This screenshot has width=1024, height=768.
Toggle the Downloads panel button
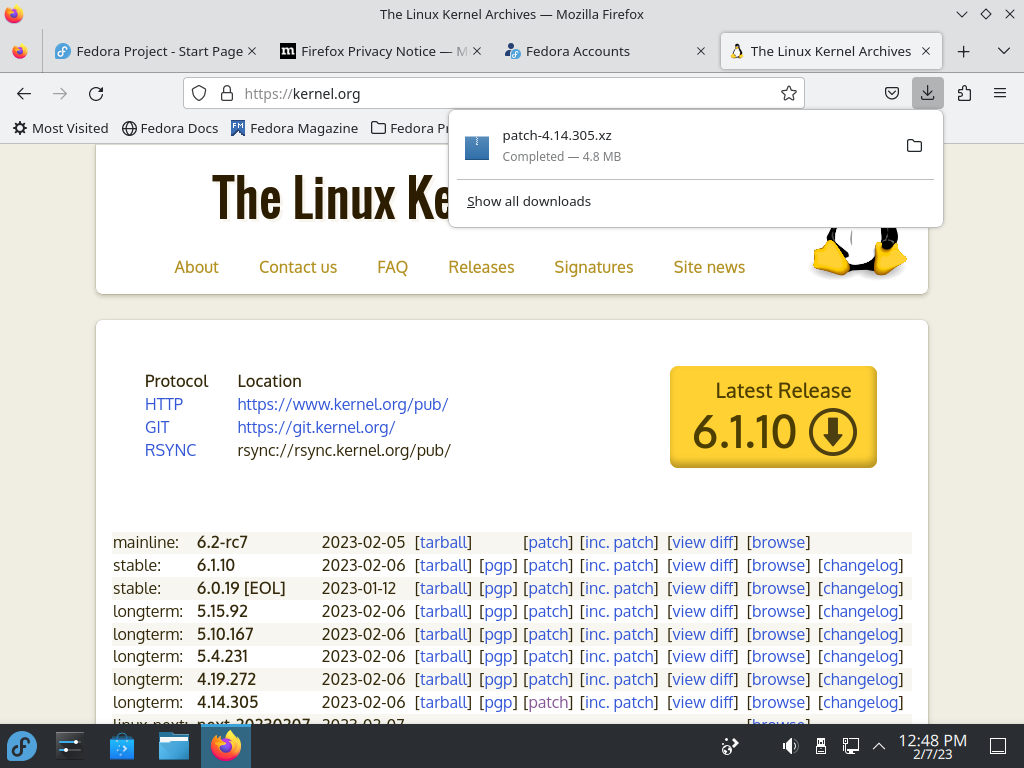927,93
